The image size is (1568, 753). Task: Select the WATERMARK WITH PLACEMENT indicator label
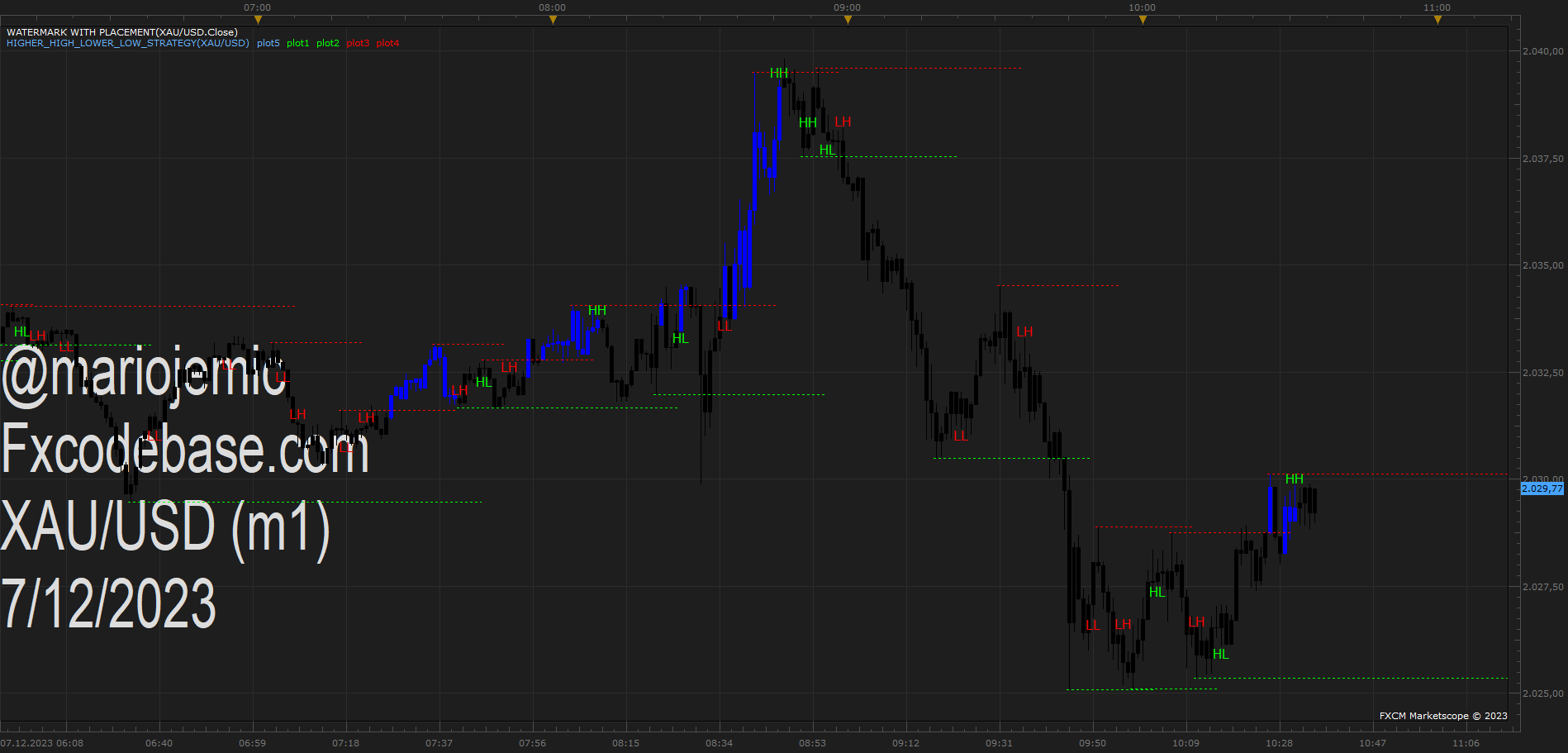coord(122,32)
